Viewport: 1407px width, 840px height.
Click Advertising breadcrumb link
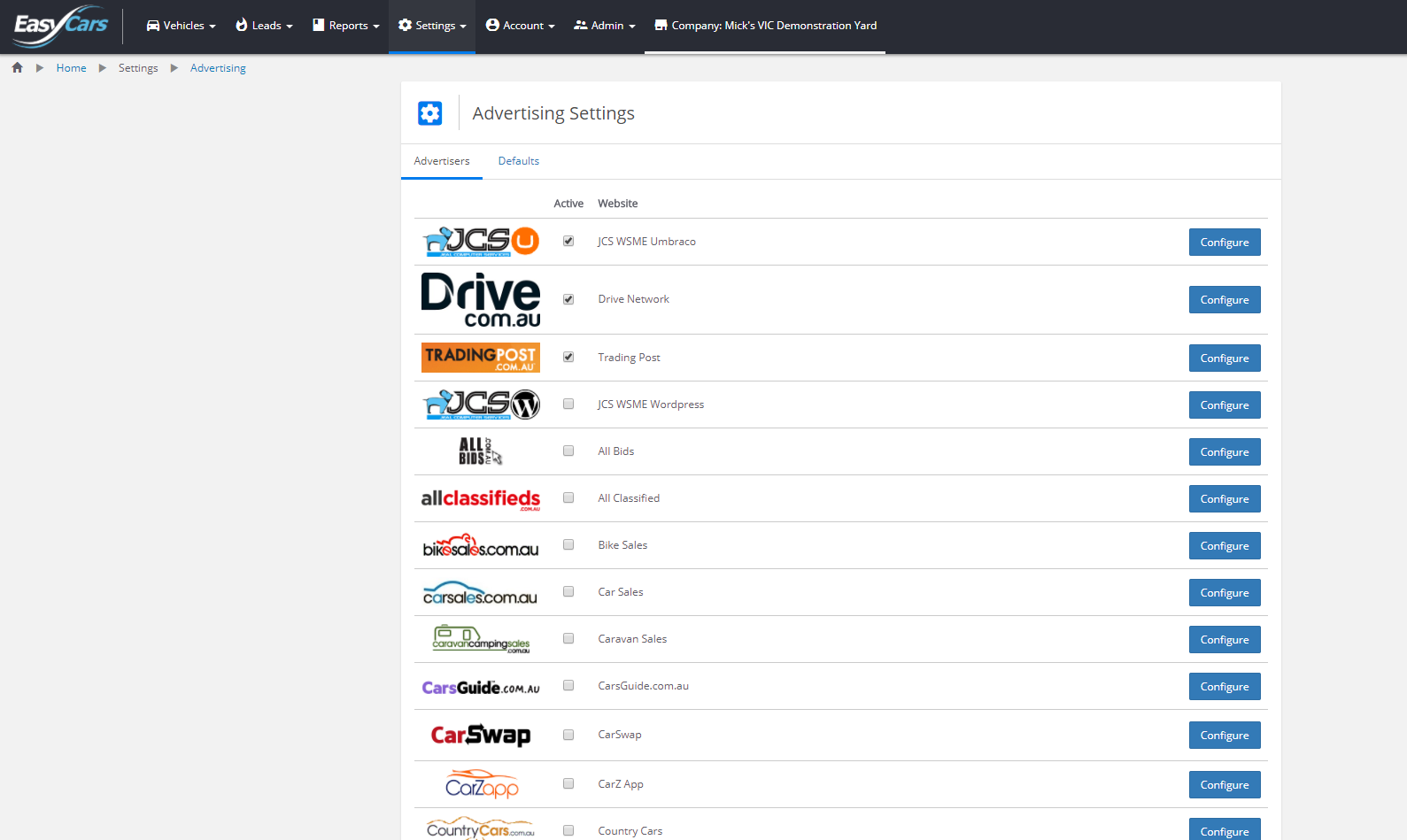point(218,68)
